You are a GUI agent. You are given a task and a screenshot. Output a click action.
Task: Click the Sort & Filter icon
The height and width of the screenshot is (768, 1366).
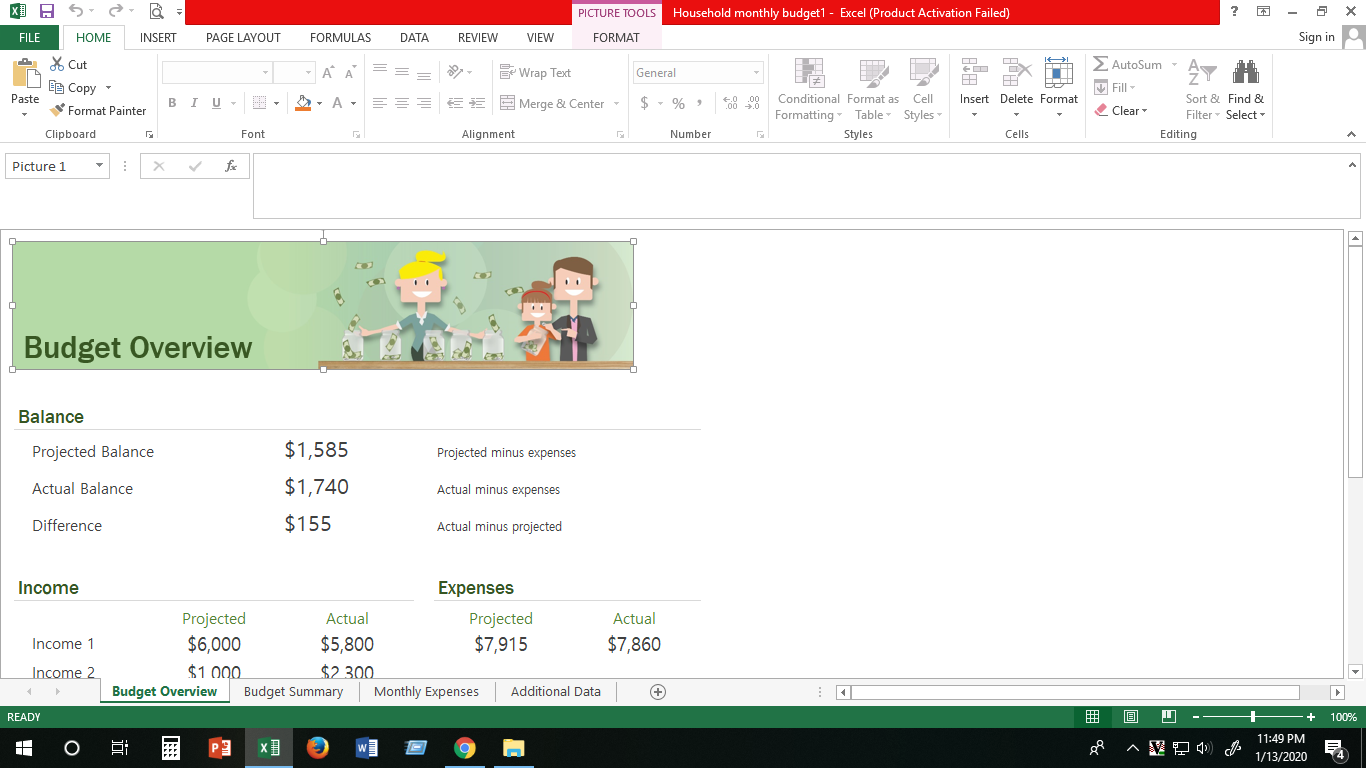click(1201, 74)
